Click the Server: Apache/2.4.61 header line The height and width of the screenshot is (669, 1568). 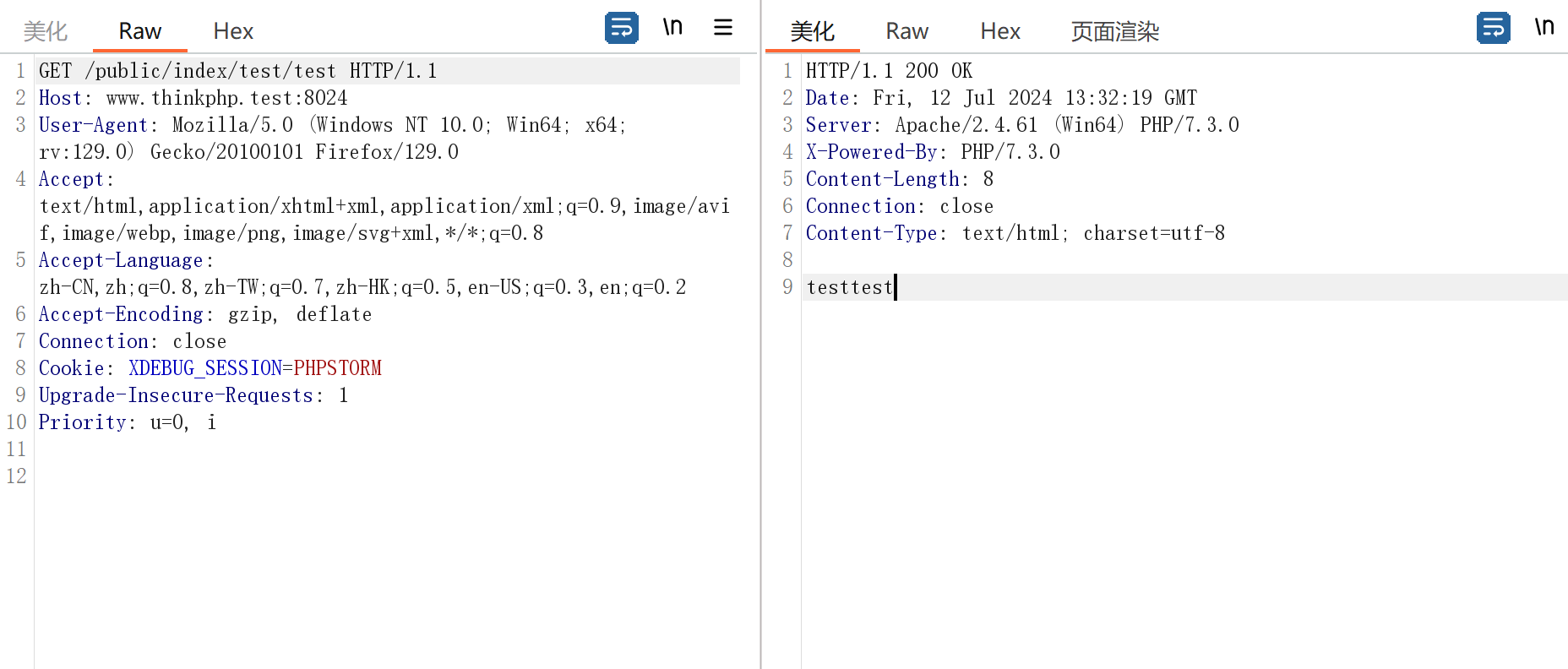[1022, 125]
